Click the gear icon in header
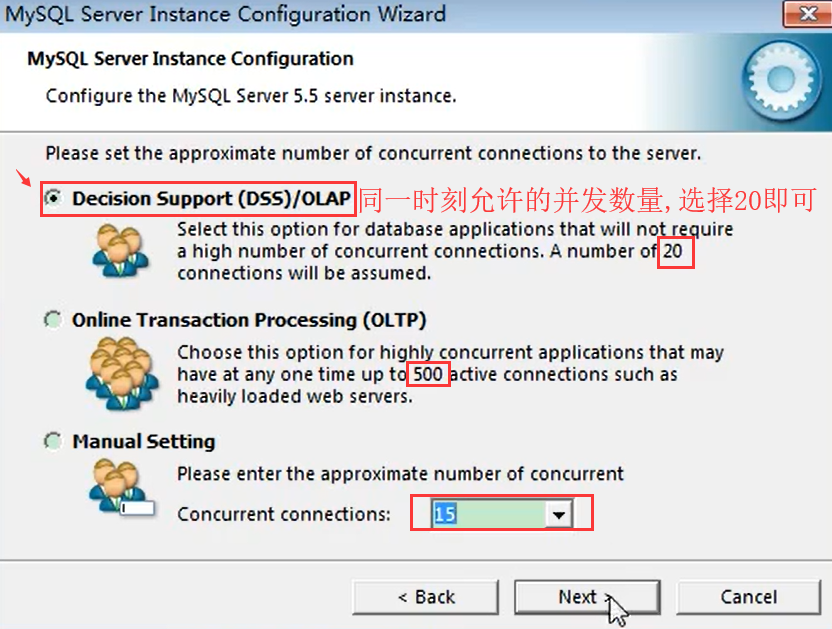This screenshot has width=832, height=629. tap(782, 81)
